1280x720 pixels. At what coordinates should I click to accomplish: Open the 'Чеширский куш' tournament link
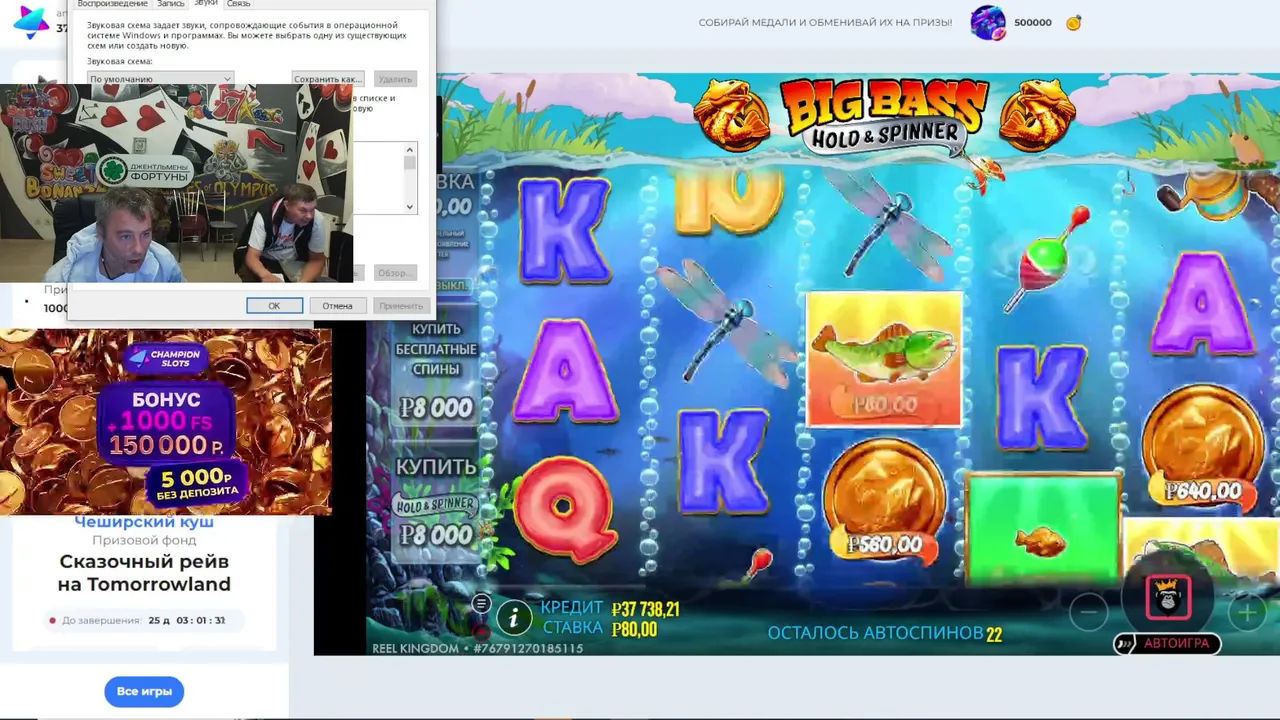click(x=144, y=522)
